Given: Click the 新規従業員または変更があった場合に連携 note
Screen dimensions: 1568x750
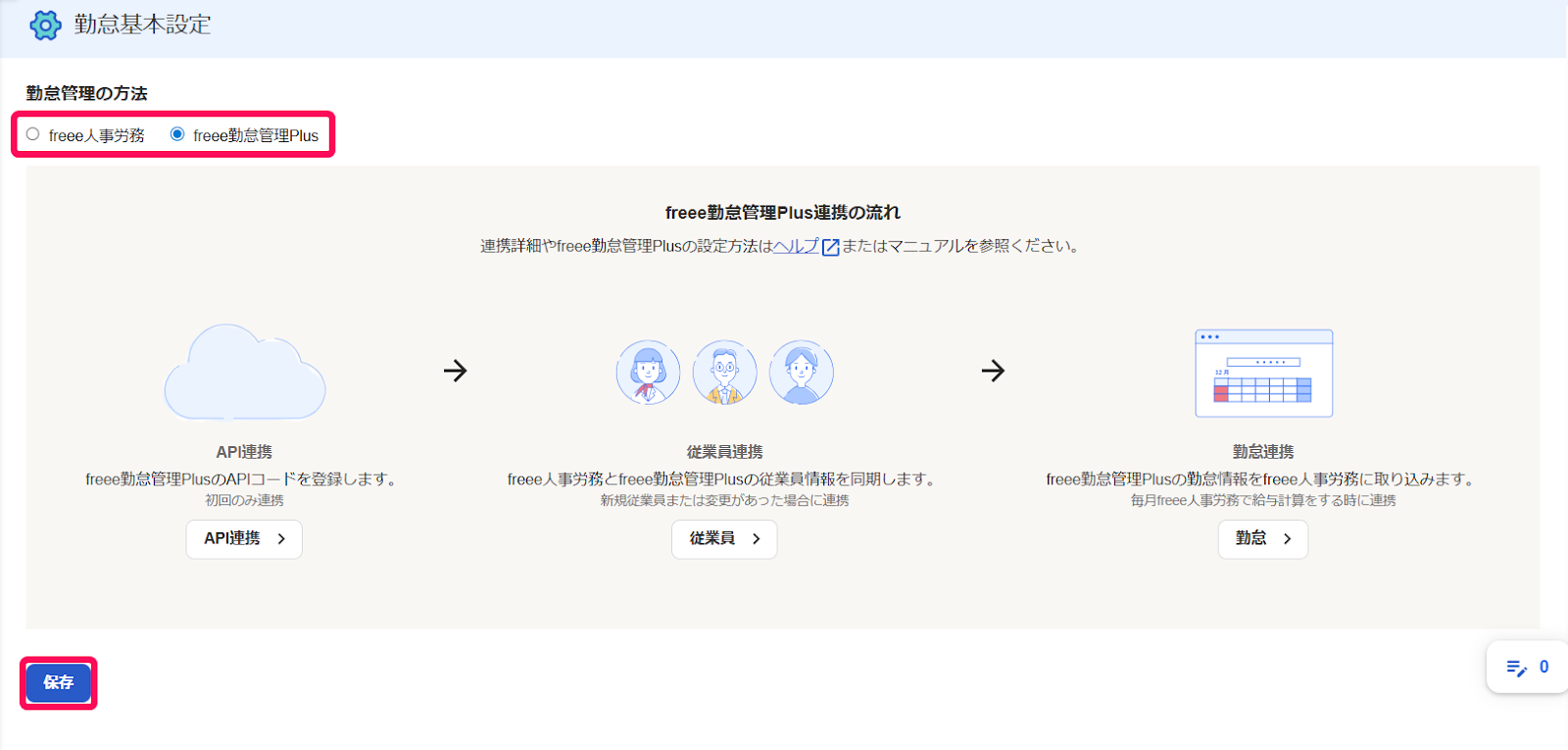Looking at the screenshot, I should [724, 500].
